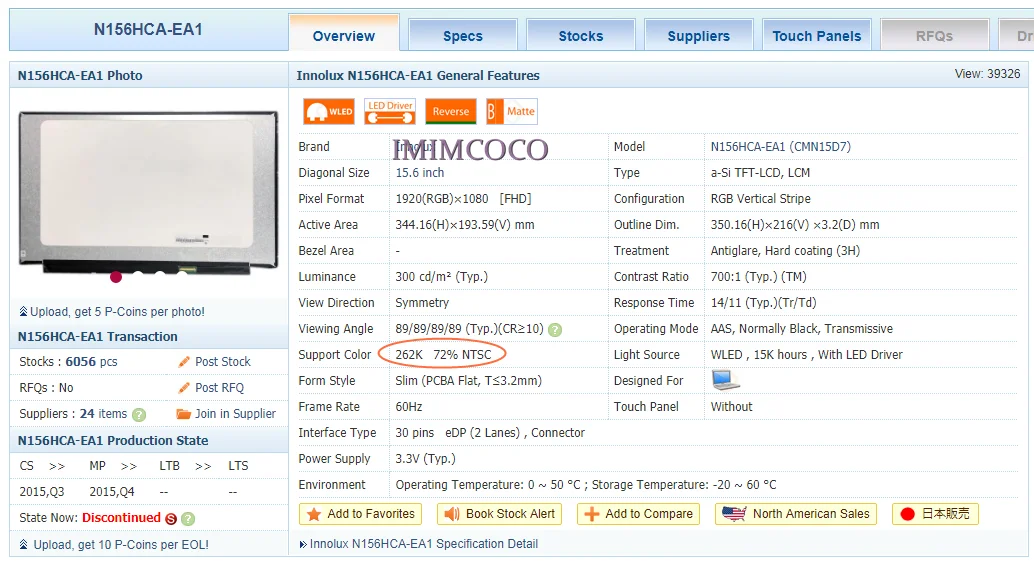
Task: Click the State Now help question icon
Action: (x=188, y=519)
